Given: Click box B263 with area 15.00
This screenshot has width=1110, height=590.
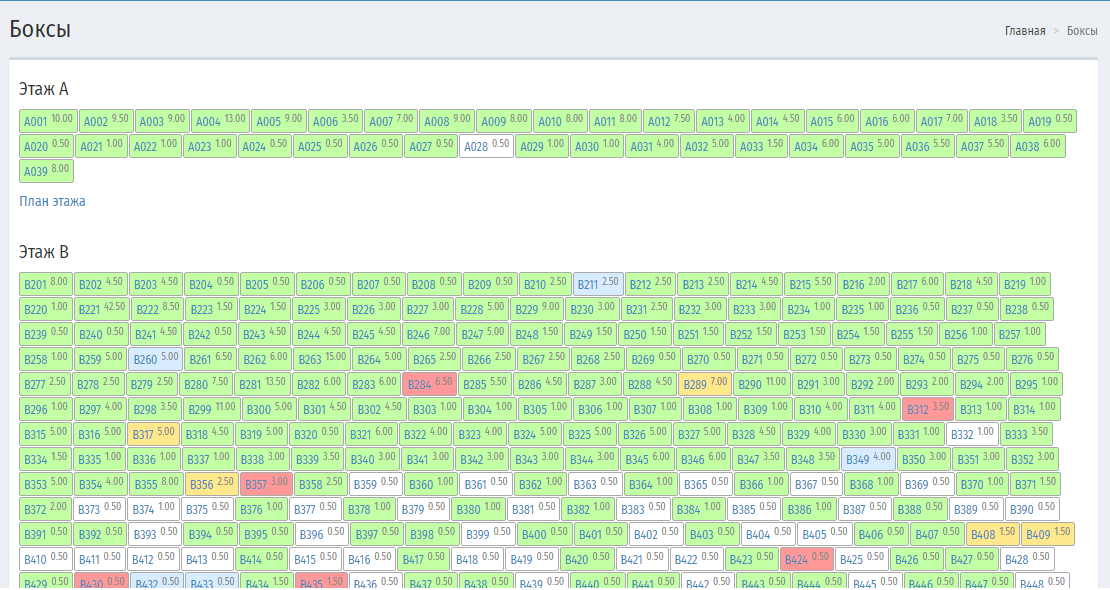Looking at the screenshot, I should (x=321, y=359).
